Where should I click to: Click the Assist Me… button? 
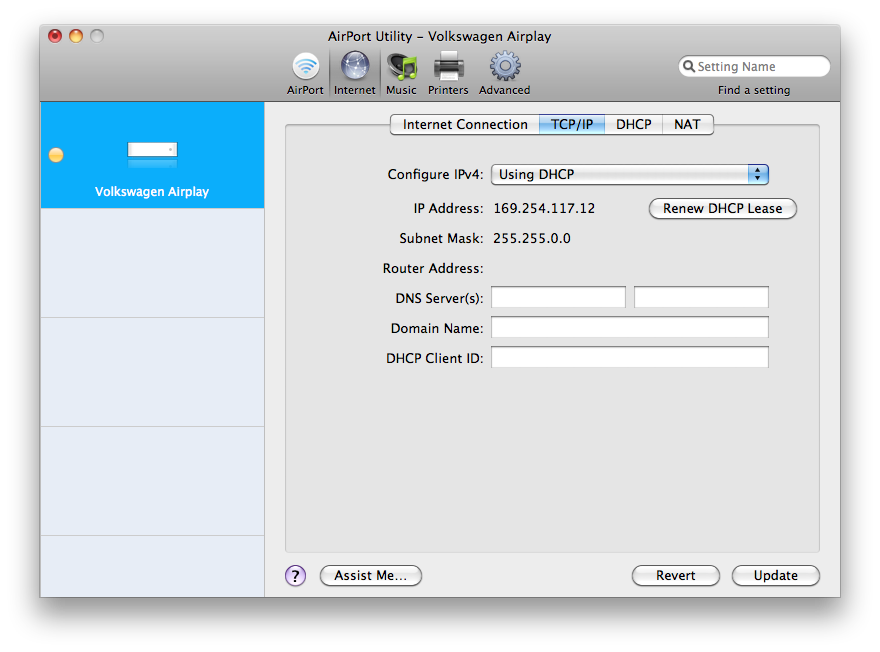[370, 575]
